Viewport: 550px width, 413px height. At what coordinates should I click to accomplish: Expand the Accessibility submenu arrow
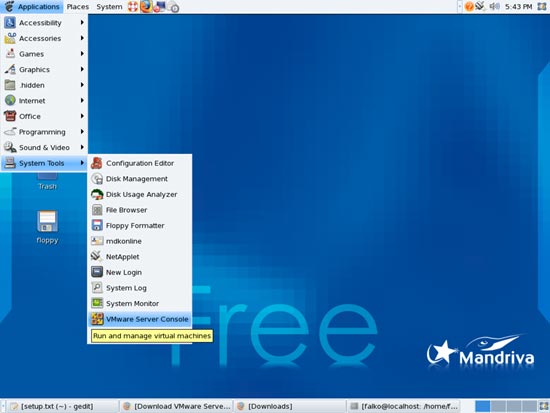click(x=82, y=22)
